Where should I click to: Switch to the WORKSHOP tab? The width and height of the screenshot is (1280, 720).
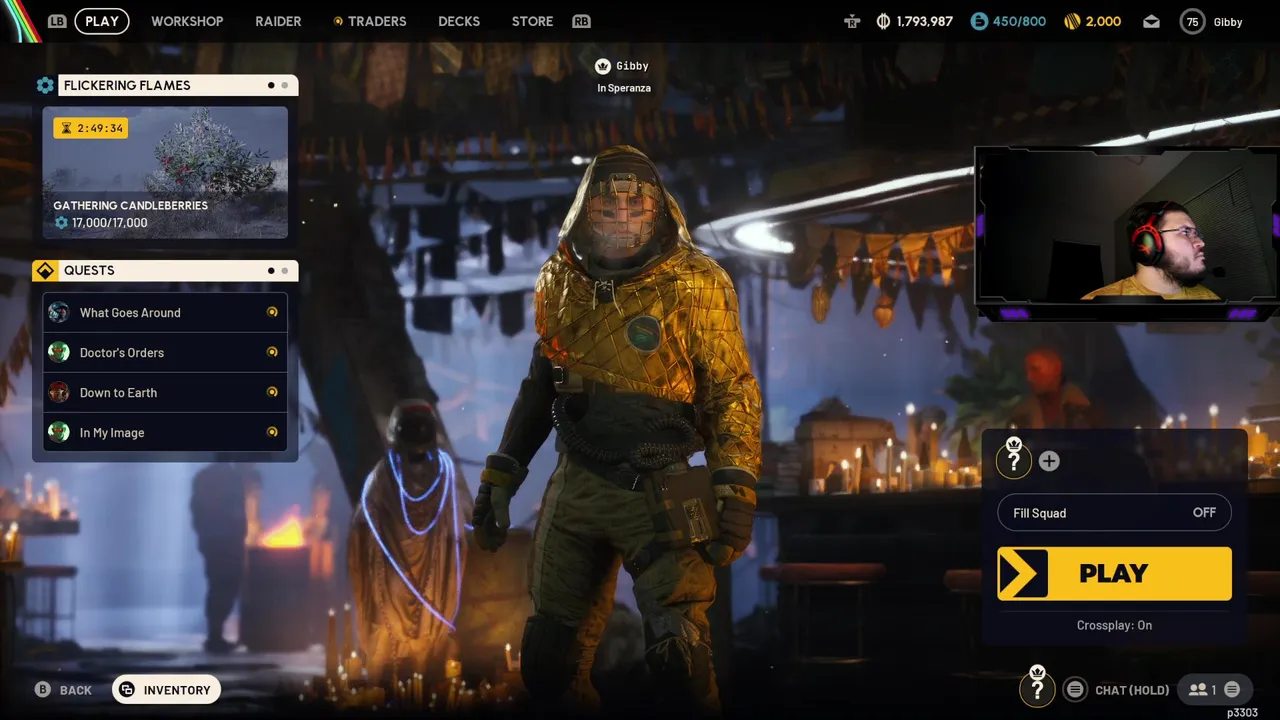(x=187, y=21)
